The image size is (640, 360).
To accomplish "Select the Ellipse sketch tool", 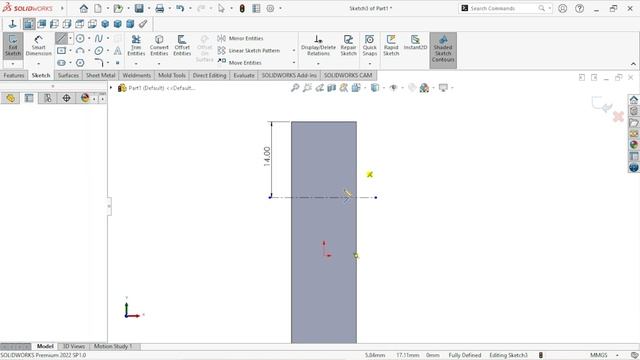I will tap(99, 51).
